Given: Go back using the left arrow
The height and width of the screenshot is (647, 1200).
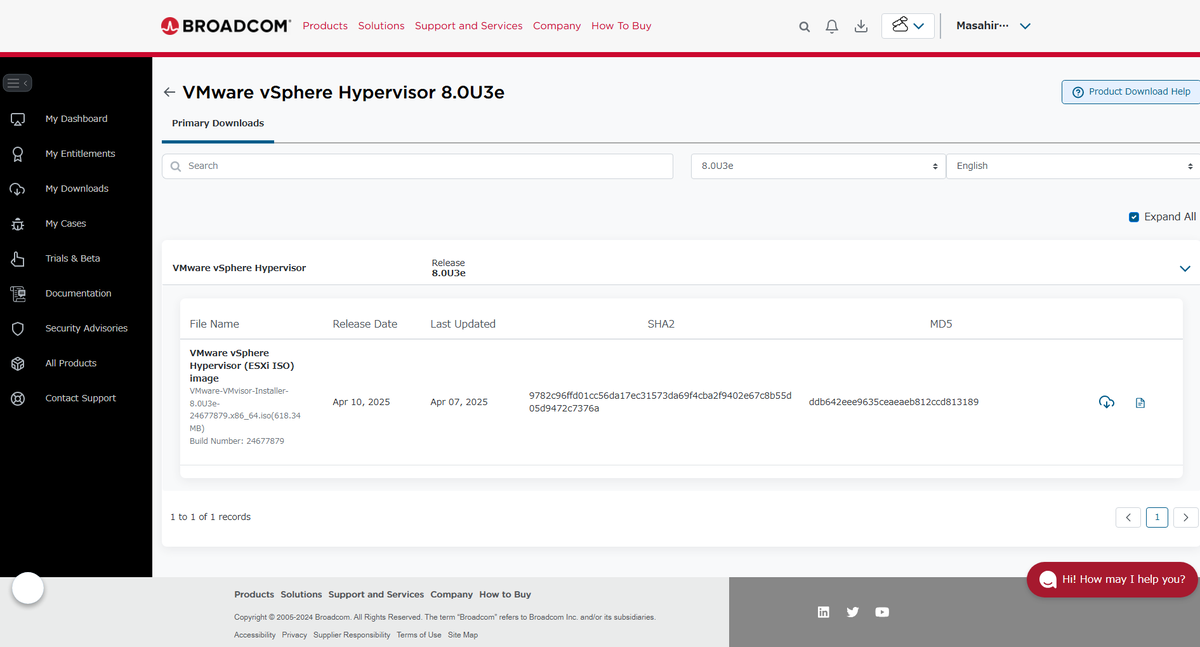Looking at the screenshot, I should (169, 92).
